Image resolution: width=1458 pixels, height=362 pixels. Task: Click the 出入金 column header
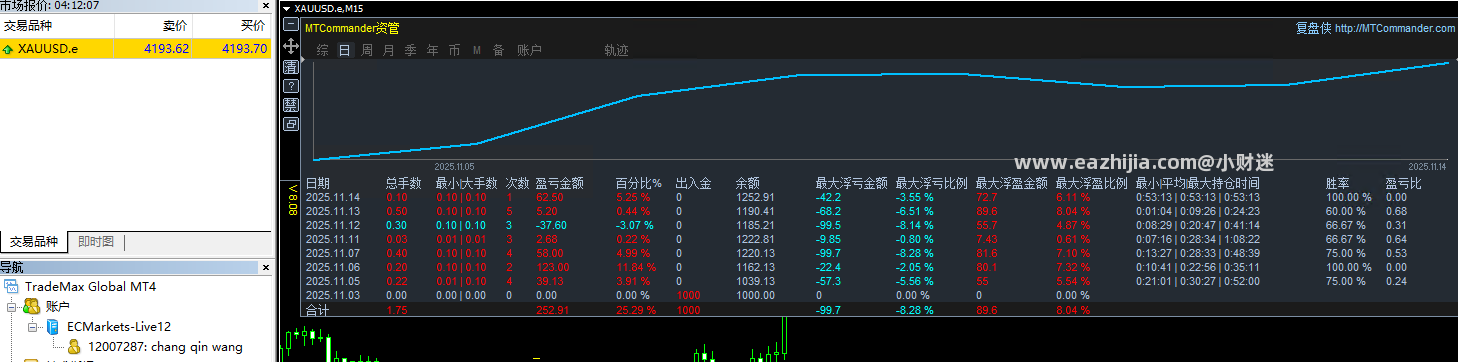click(693, 184)
